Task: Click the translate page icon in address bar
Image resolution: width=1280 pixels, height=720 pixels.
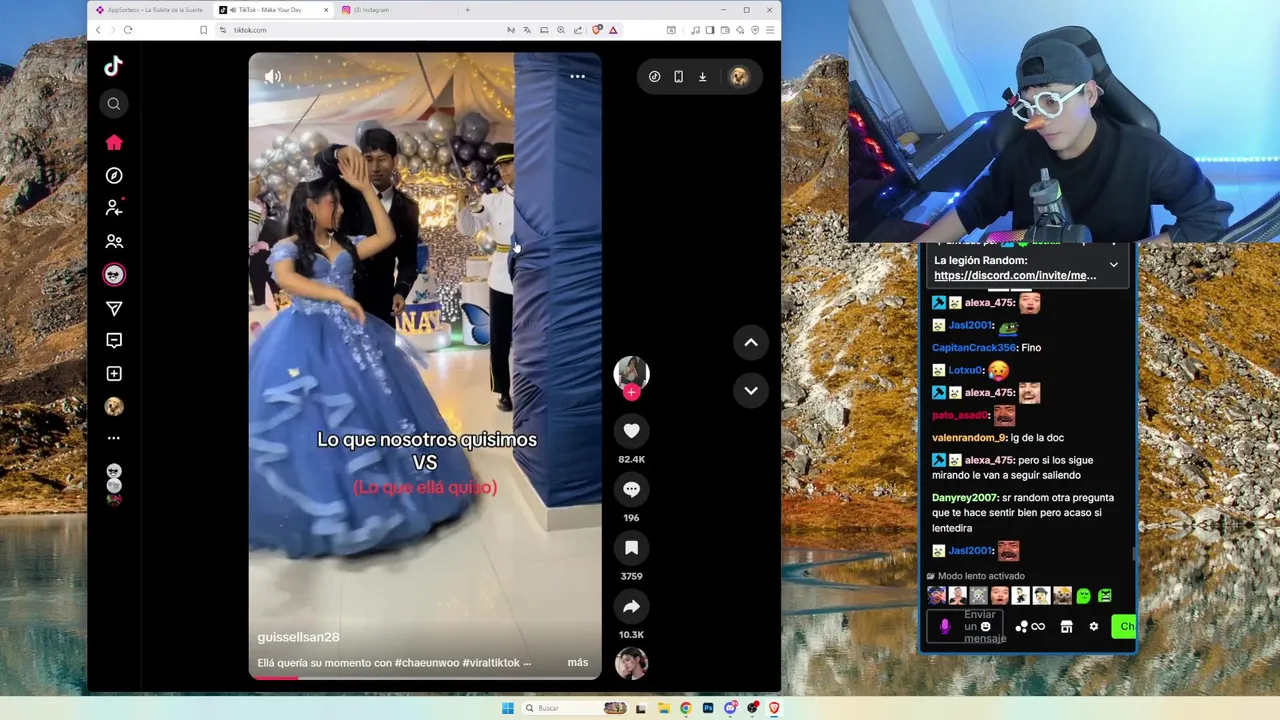Action: (x=527, y=30)
